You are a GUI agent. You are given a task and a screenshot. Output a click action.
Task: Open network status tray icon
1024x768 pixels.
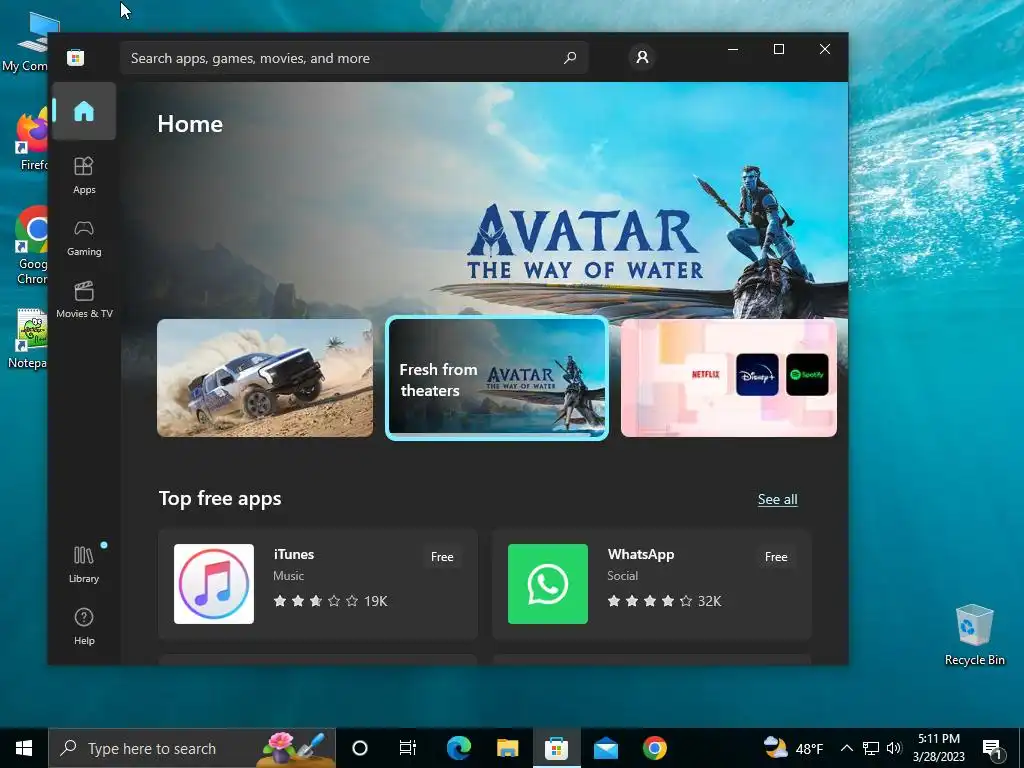coord(871,748)
